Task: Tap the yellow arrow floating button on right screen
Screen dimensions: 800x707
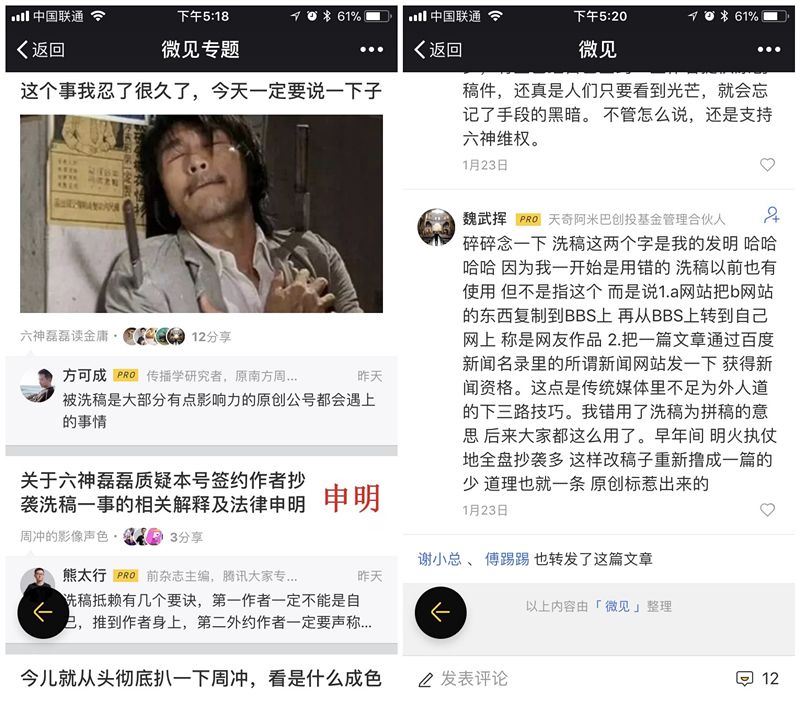Action: (440, 613)
